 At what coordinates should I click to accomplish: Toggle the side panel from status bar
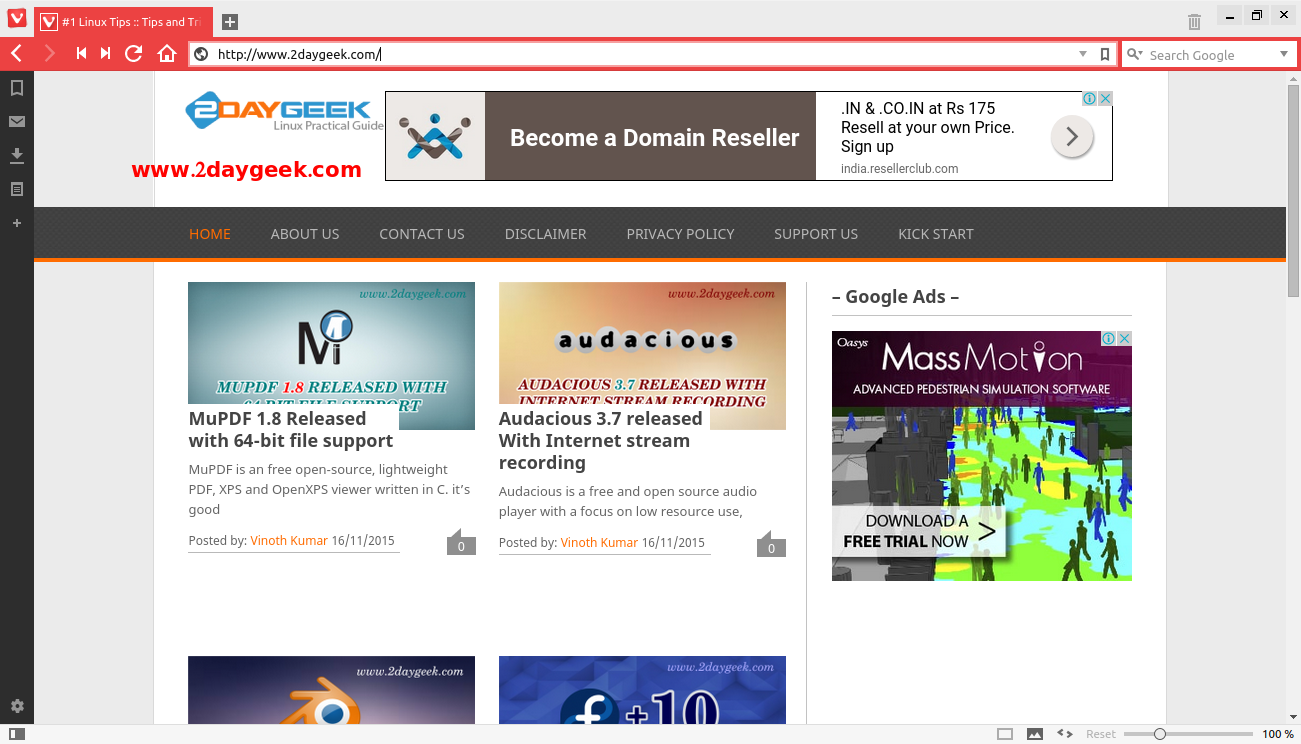tap(17, 734)
